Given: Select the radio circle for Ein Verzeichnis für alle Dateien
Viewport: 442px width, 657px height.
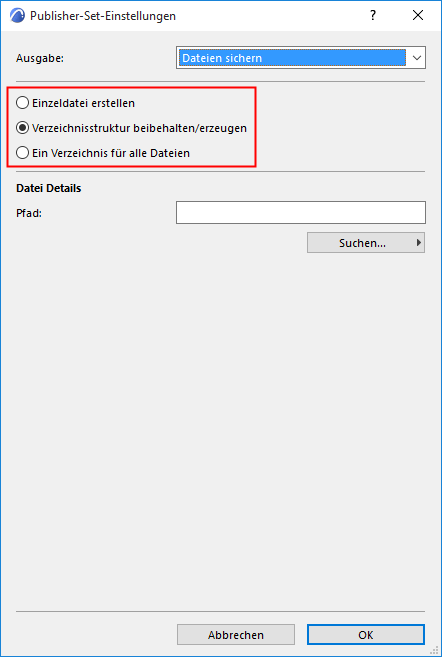Looking at the screenshot, I should tap(22, 153).
